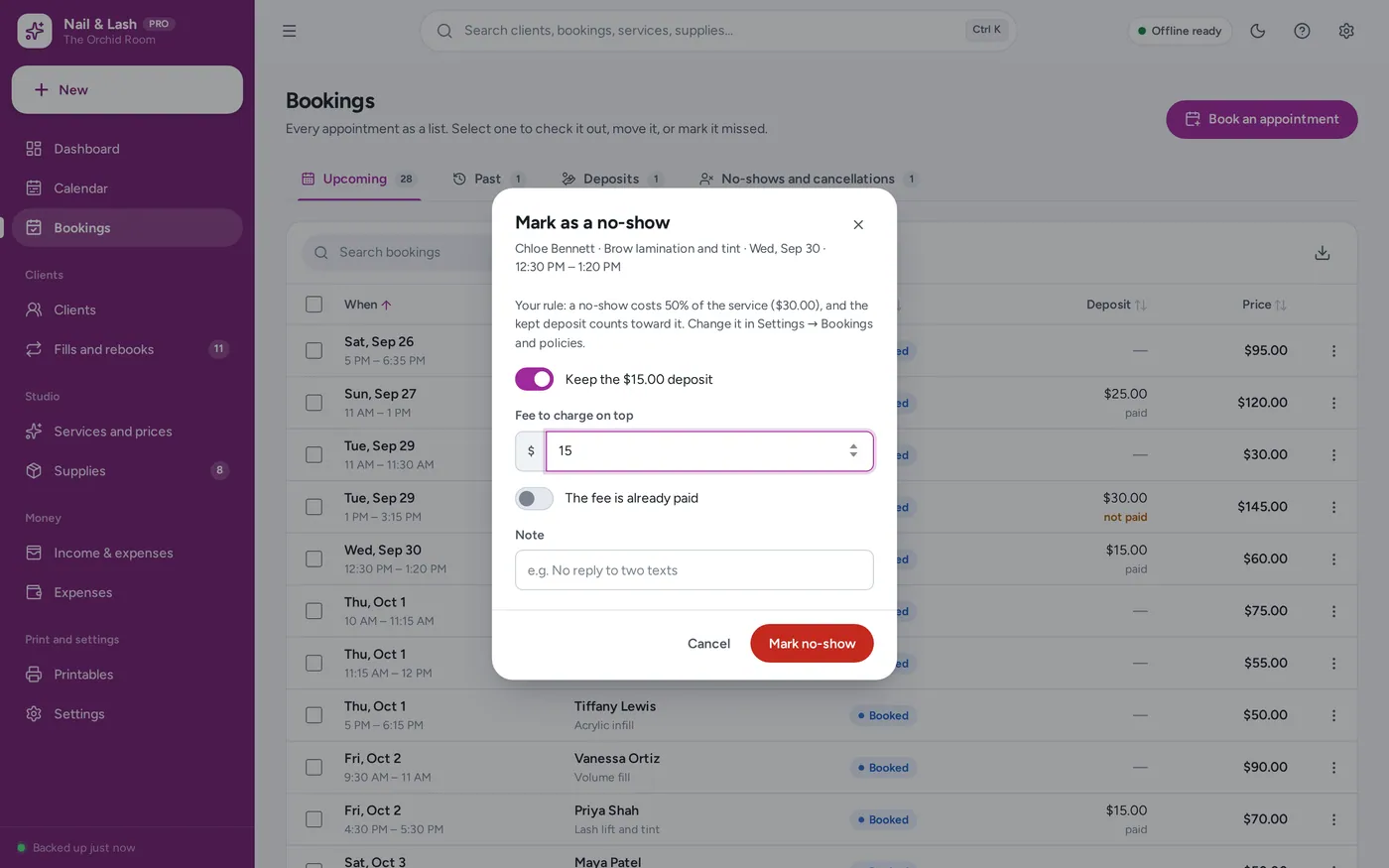1389x868 pixels.
Task: Open Tiffany Lewis booking row
Action: (821, 715)
